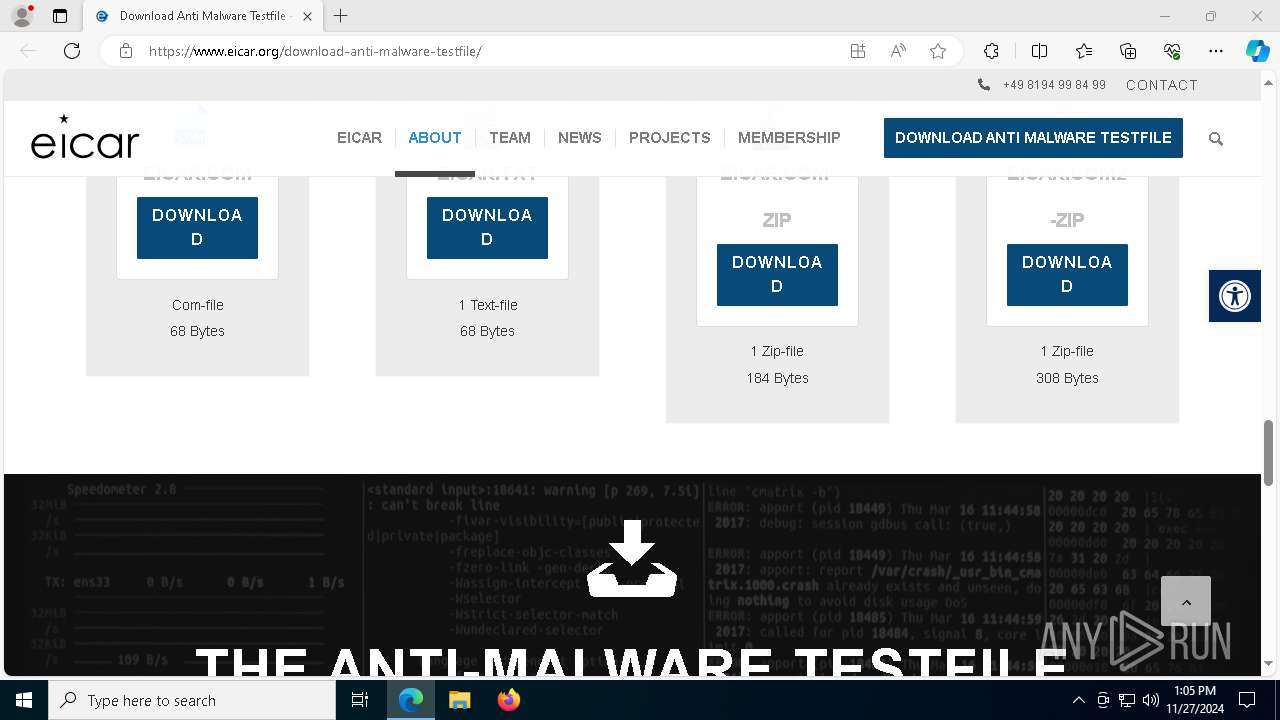Select the "184 Bytes" size text
Image resolution: width=1280 pixels, height=720 pixels.
coord(777,378)
